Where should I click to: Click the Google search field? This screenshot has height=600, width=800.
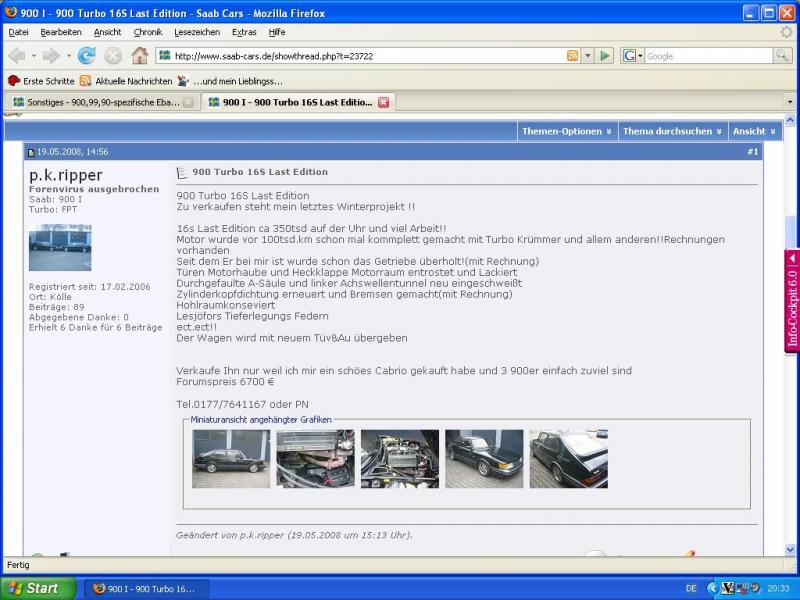pos(708,56)
